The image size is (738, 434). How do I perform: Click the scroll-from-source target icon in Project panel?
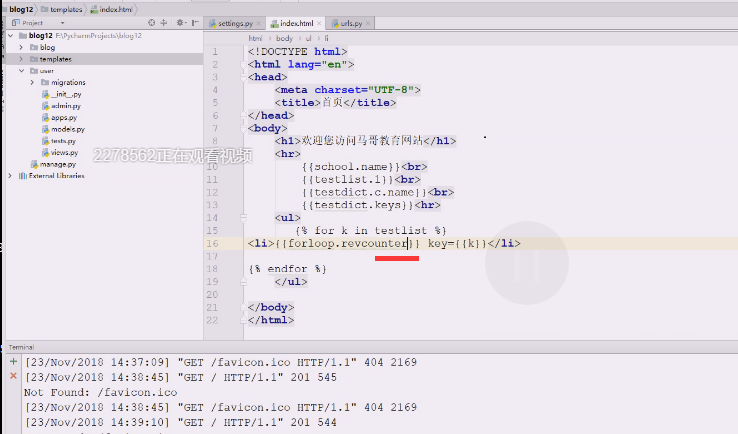(152, 23)
